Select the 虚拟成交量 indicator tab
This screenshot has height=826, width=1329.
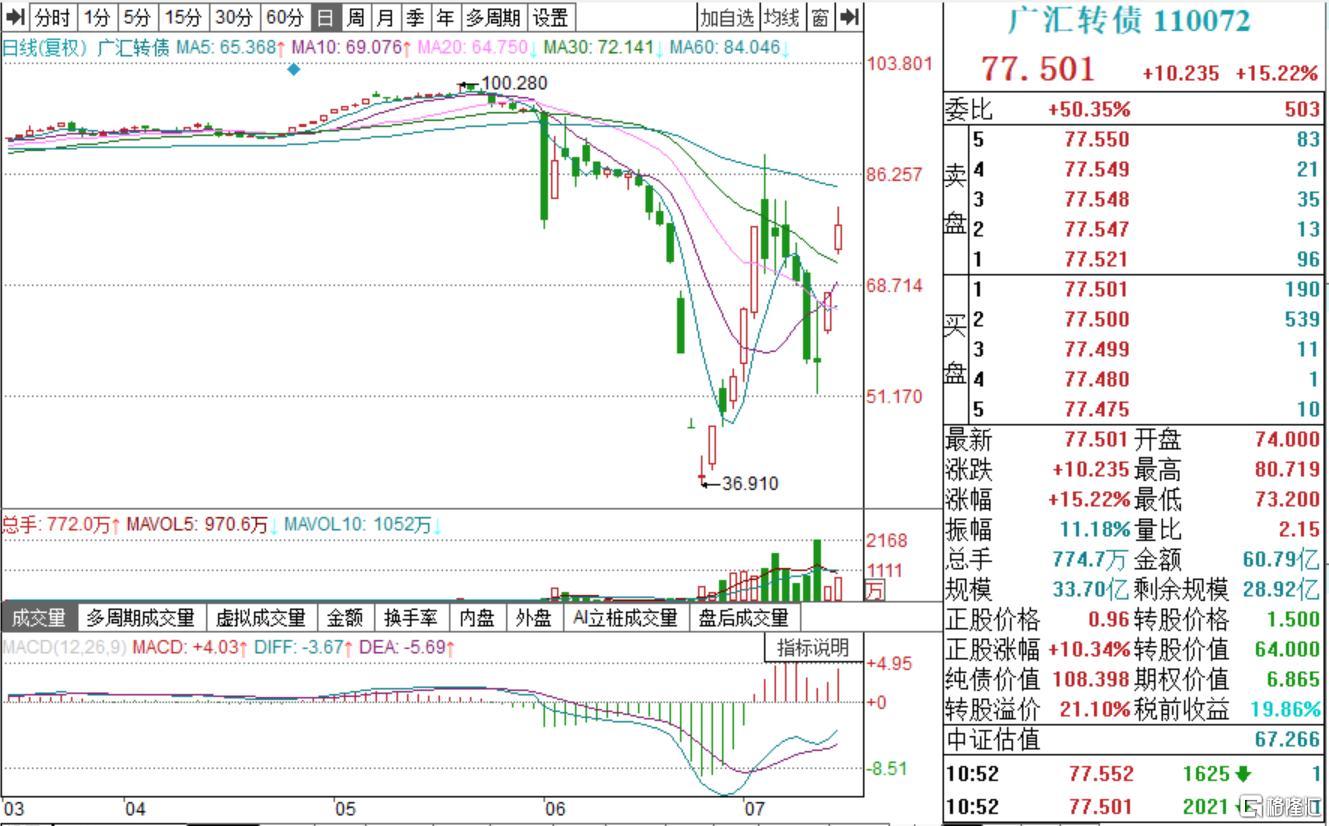(261, 618)
